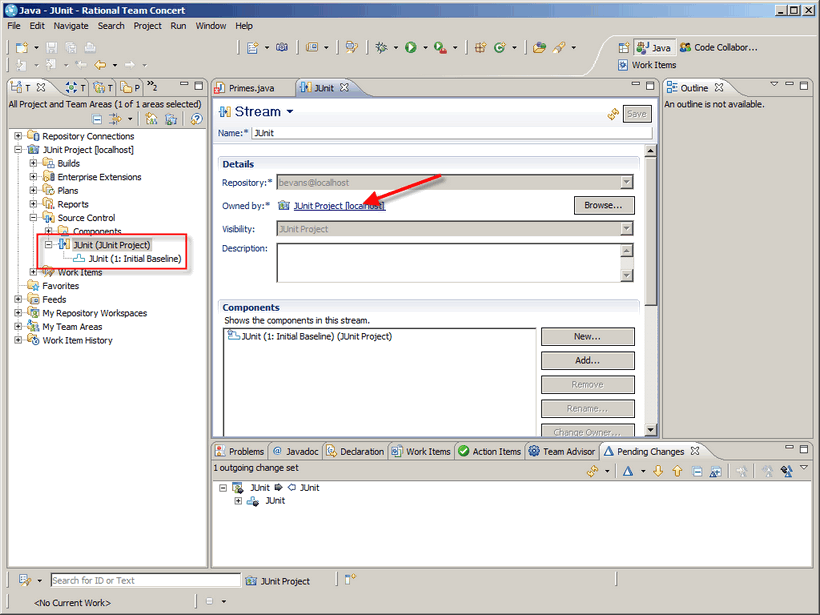Screen dimensions: 820x615
Task: Click the Debug bug icon in toolbar
Action: pyautogui.click(x=381, y=47)
